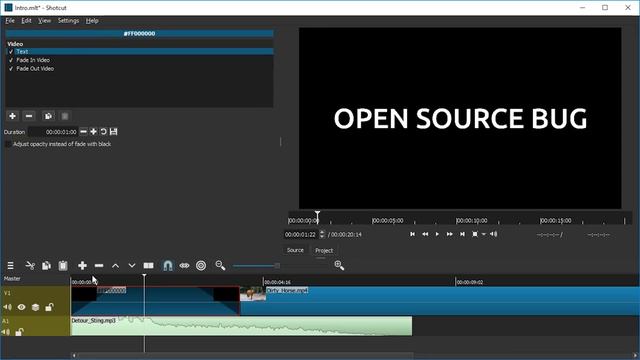Click timeline zoom in magnifier
Screen dimensions: 640x360
(339, 266)
